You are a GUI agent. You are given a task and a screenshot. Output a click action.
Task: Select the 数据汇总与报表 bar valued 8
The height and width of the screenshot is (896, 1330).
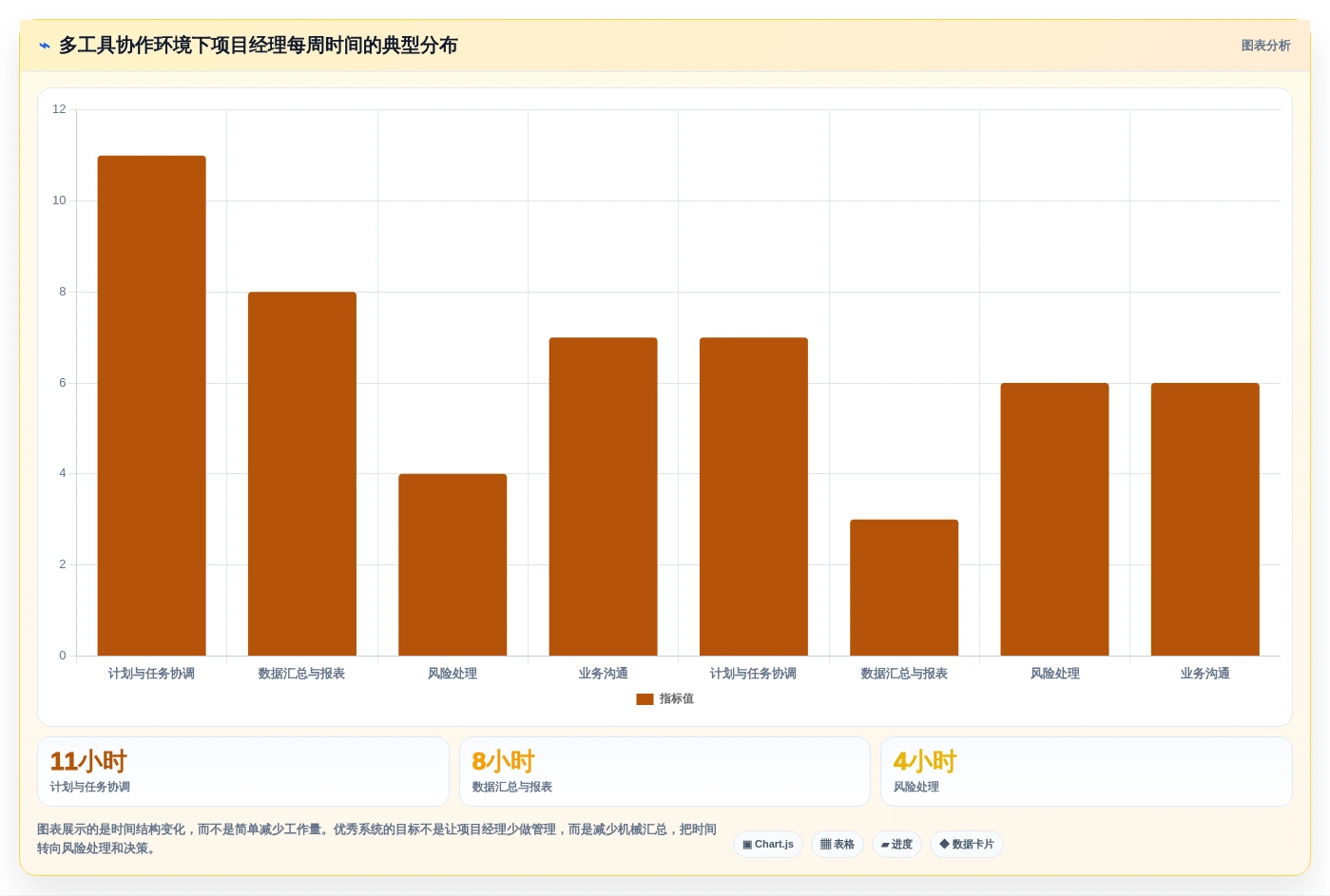pos(302,474)
